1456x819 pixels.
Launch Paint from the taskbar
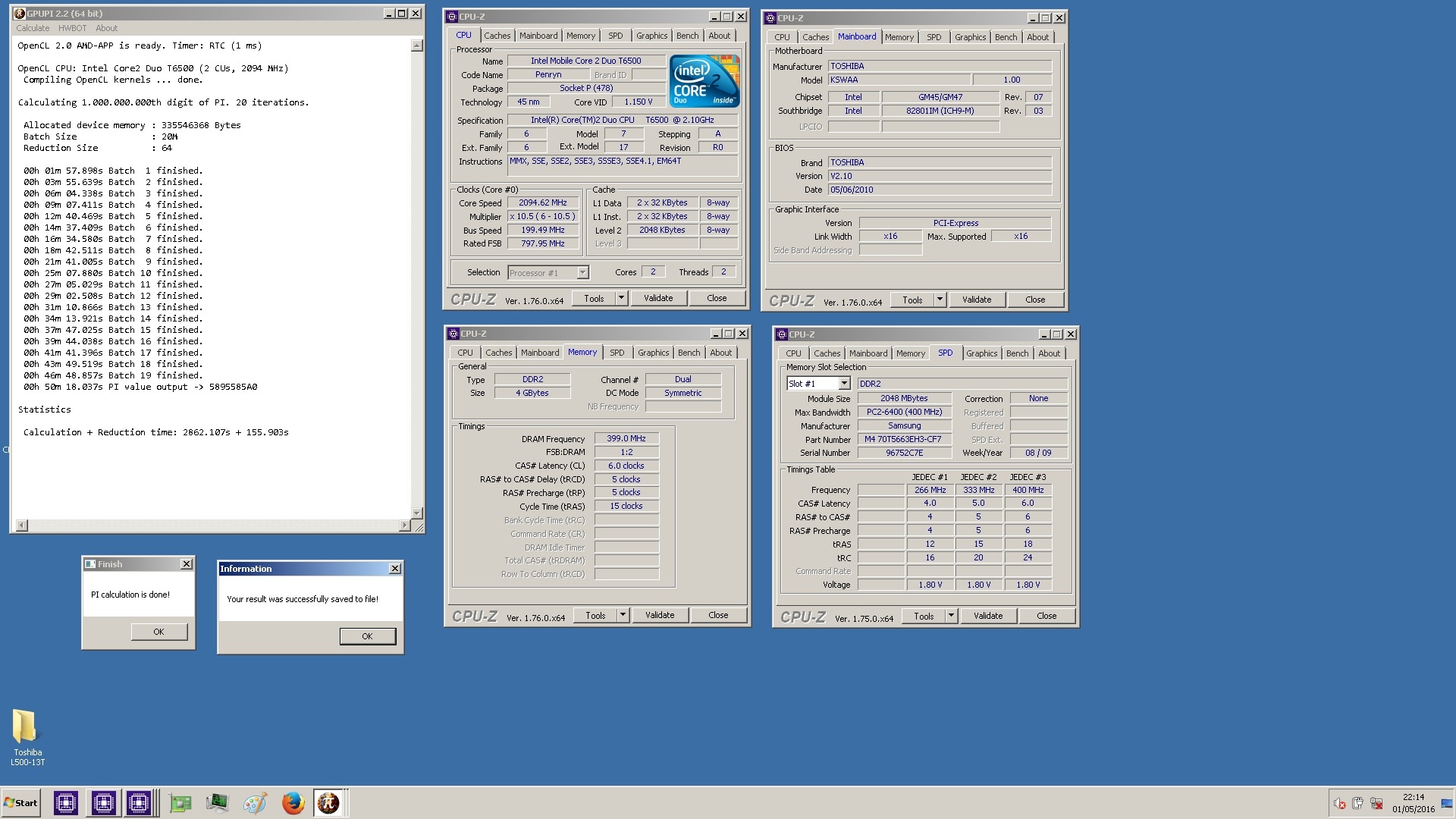255,803
